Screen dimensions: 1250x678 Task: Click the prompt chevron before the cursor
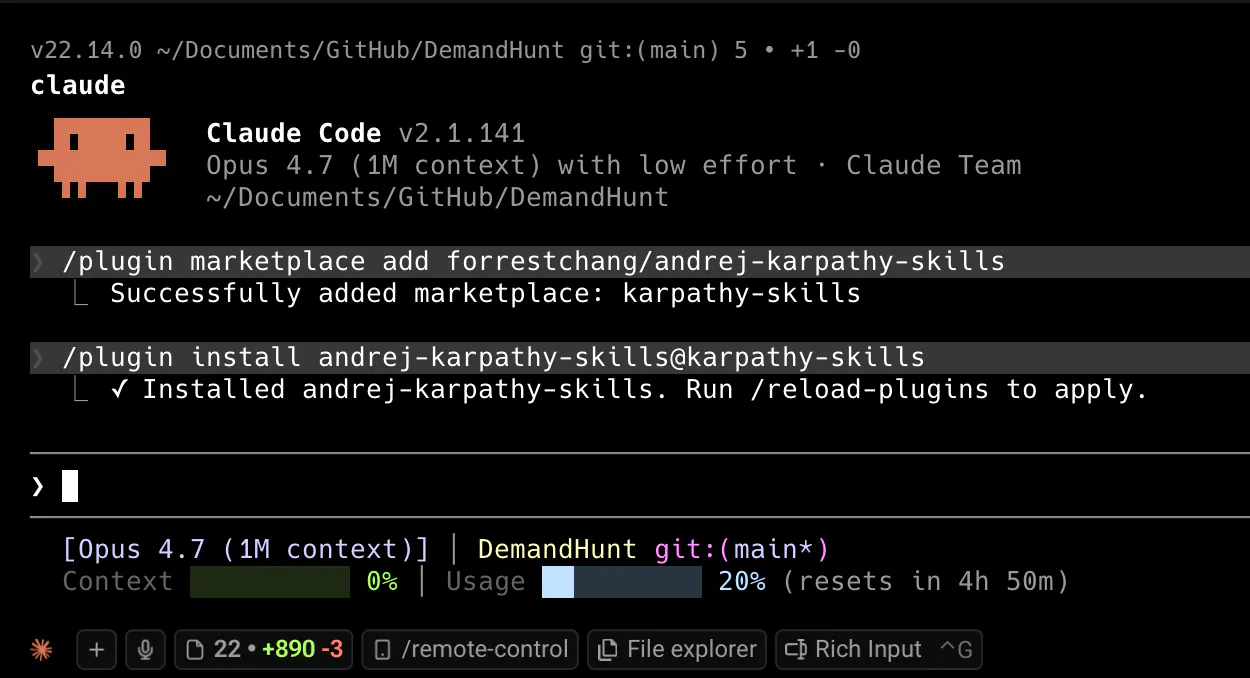click(38, 486)
